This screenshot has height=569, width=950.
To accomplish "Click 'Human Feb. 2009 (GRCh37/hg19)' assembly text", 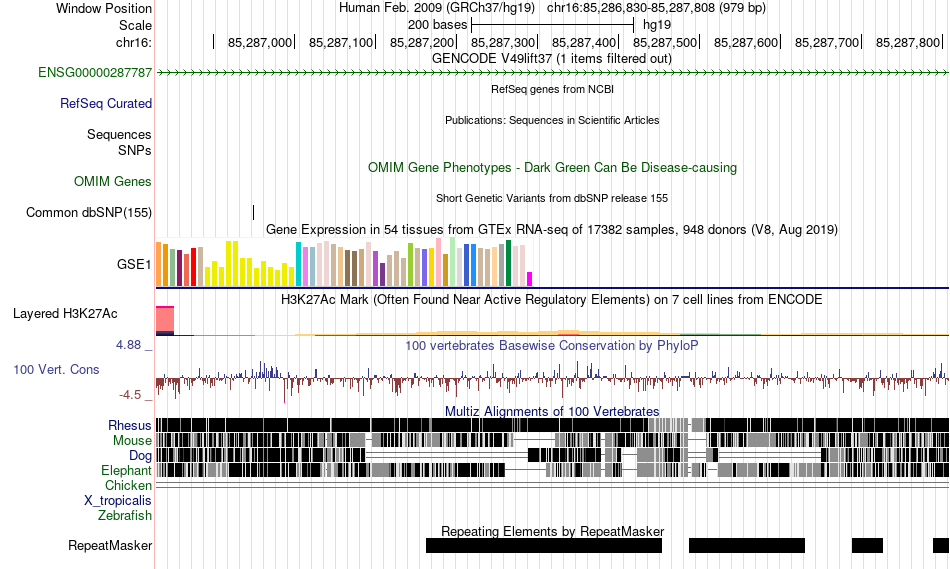I will (x=437, y=8).
